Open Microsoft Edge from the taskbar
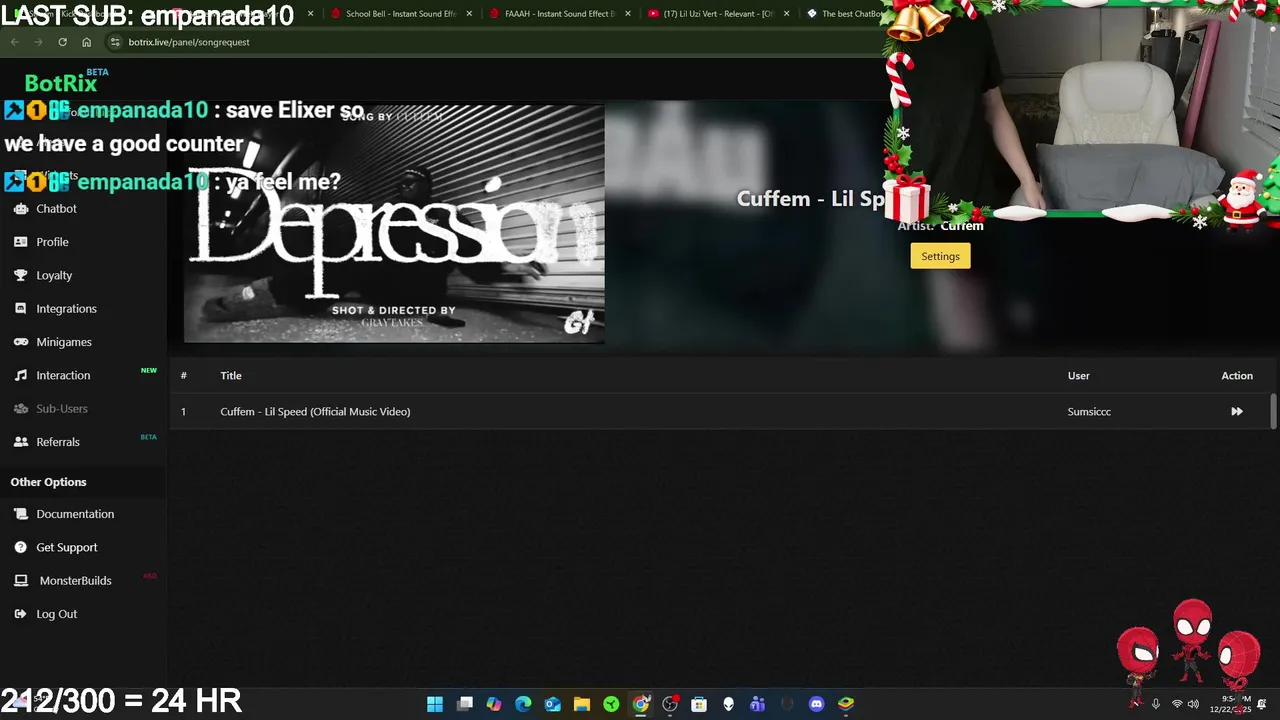Screen dimensions: 1280x720 click(x=523, y=704)
